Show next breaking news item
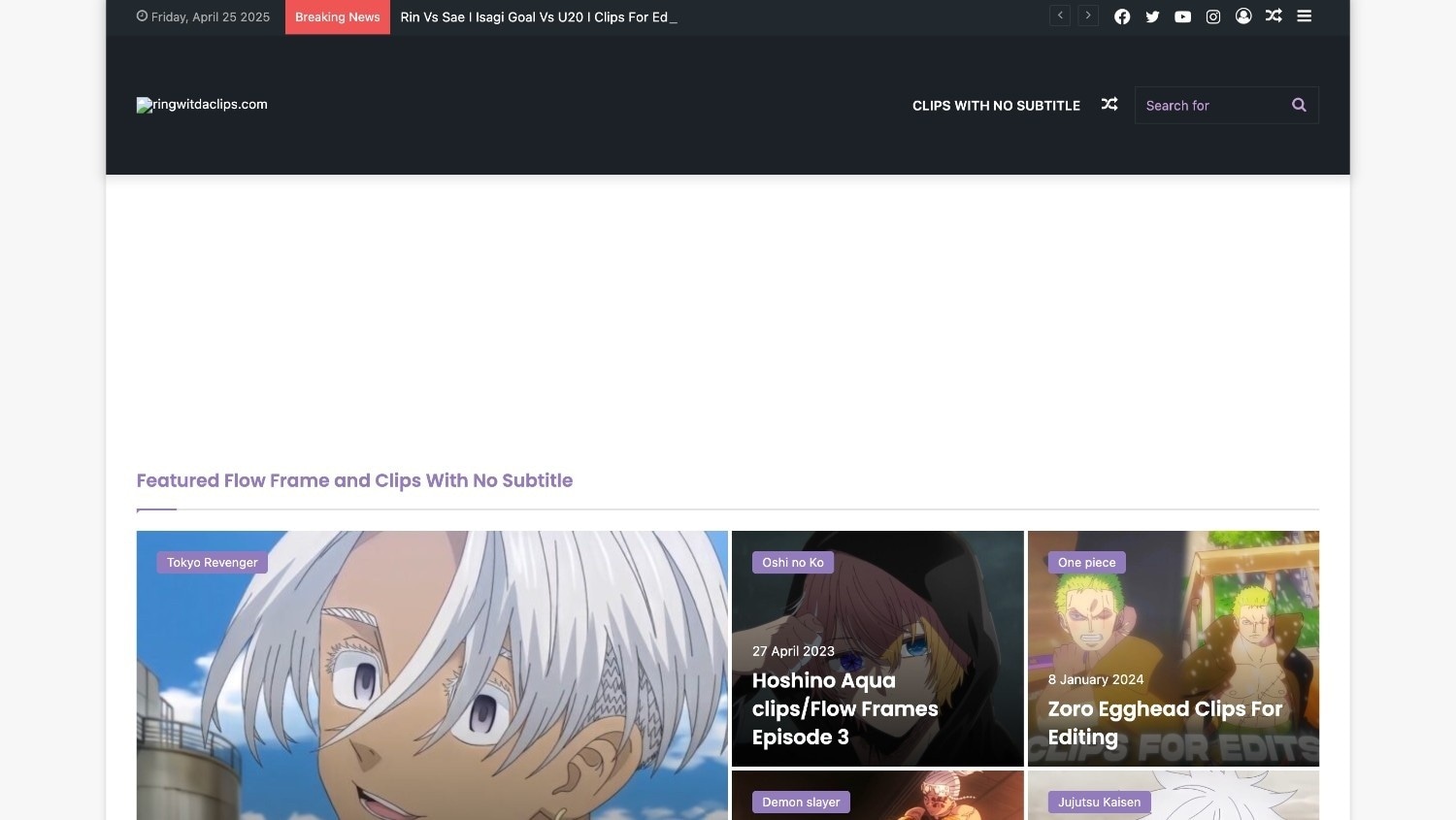Screen dimensions: 1456x820 [1088, 16]
